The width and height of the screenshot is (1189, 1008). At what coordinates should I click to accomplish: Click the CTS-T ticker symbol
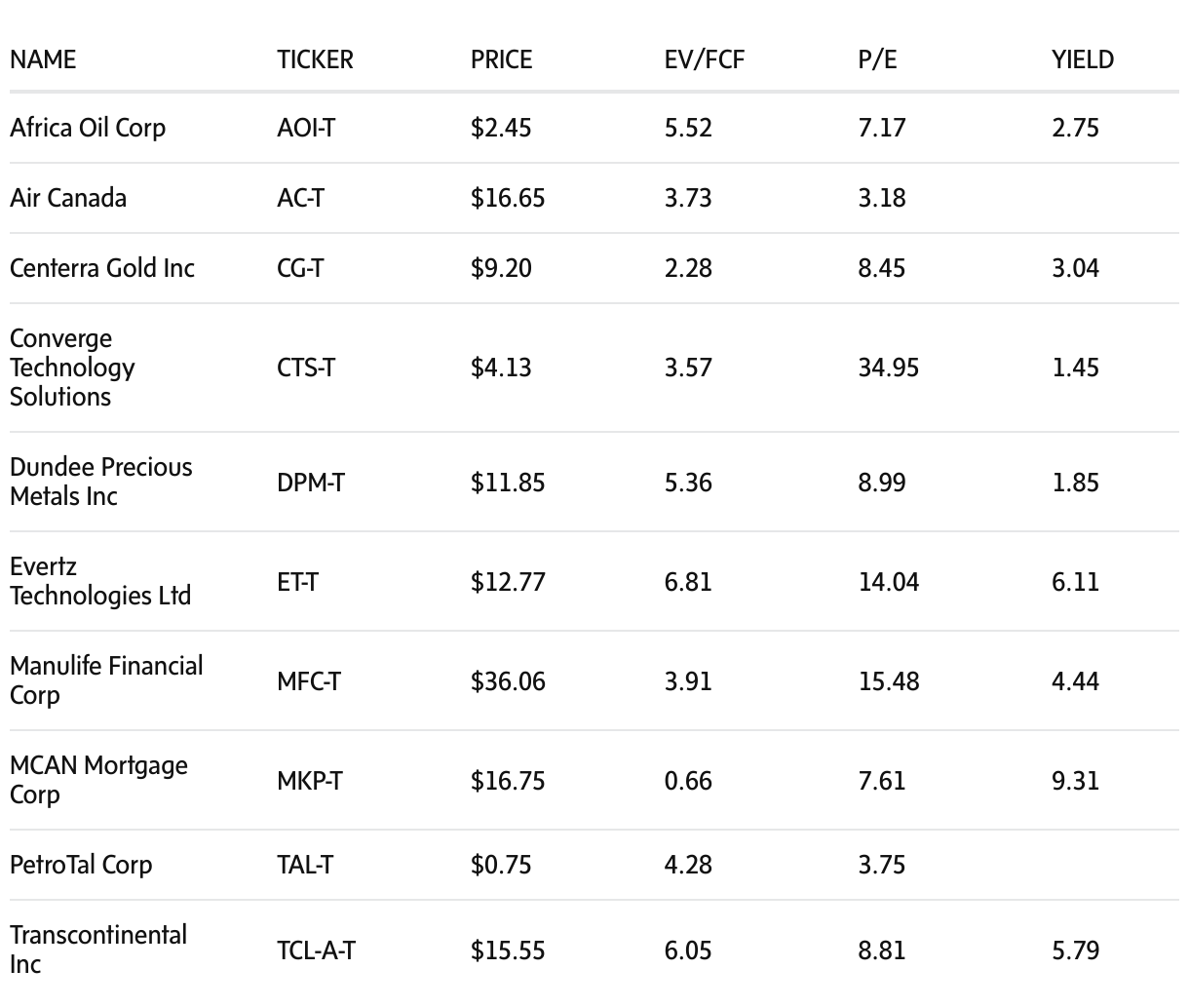coord(306,368)
